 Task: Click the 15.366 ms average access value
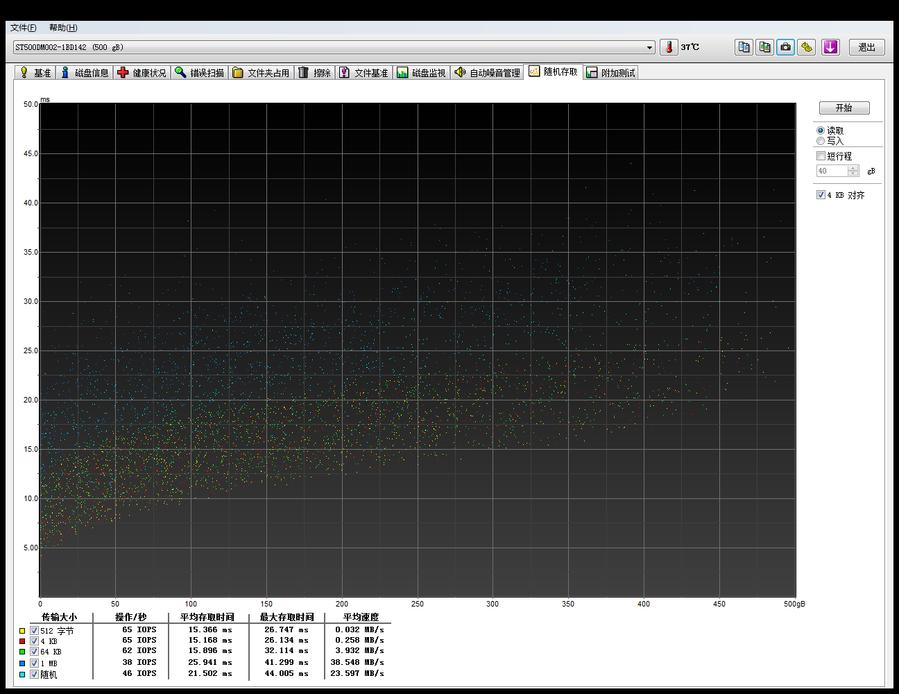click(210, 630)
